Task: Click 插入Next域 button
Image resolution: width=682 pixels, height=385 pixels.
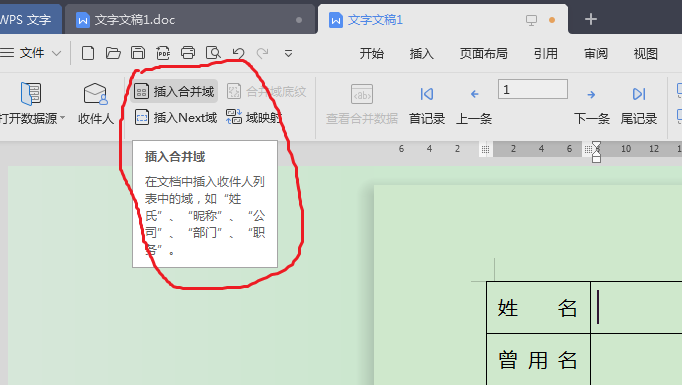Action: (176, 117)
